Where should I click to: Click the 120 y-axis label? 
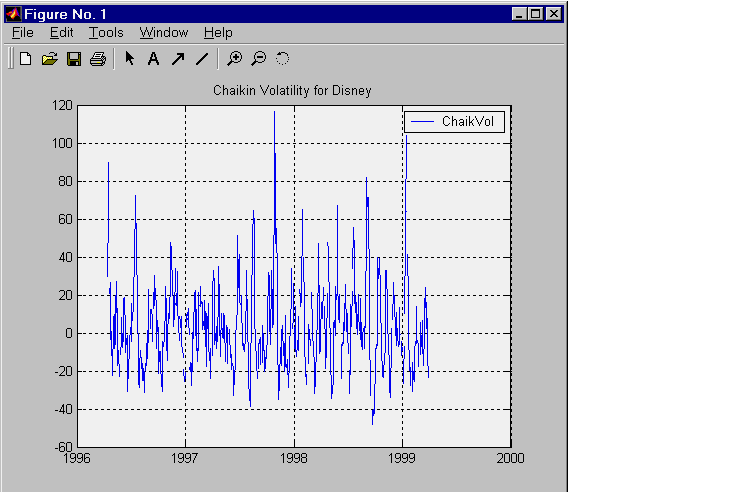click(x=62, y=105)
